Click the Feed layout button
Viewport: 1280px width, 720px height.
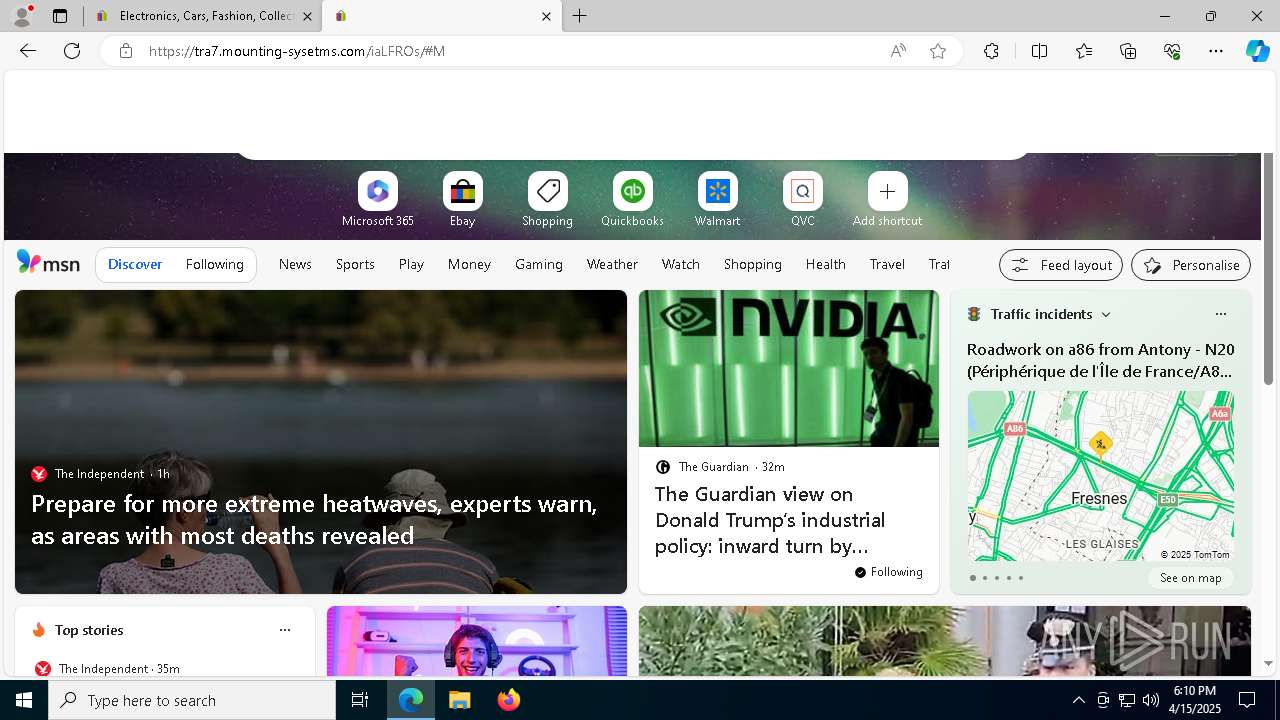point(1061,265)
